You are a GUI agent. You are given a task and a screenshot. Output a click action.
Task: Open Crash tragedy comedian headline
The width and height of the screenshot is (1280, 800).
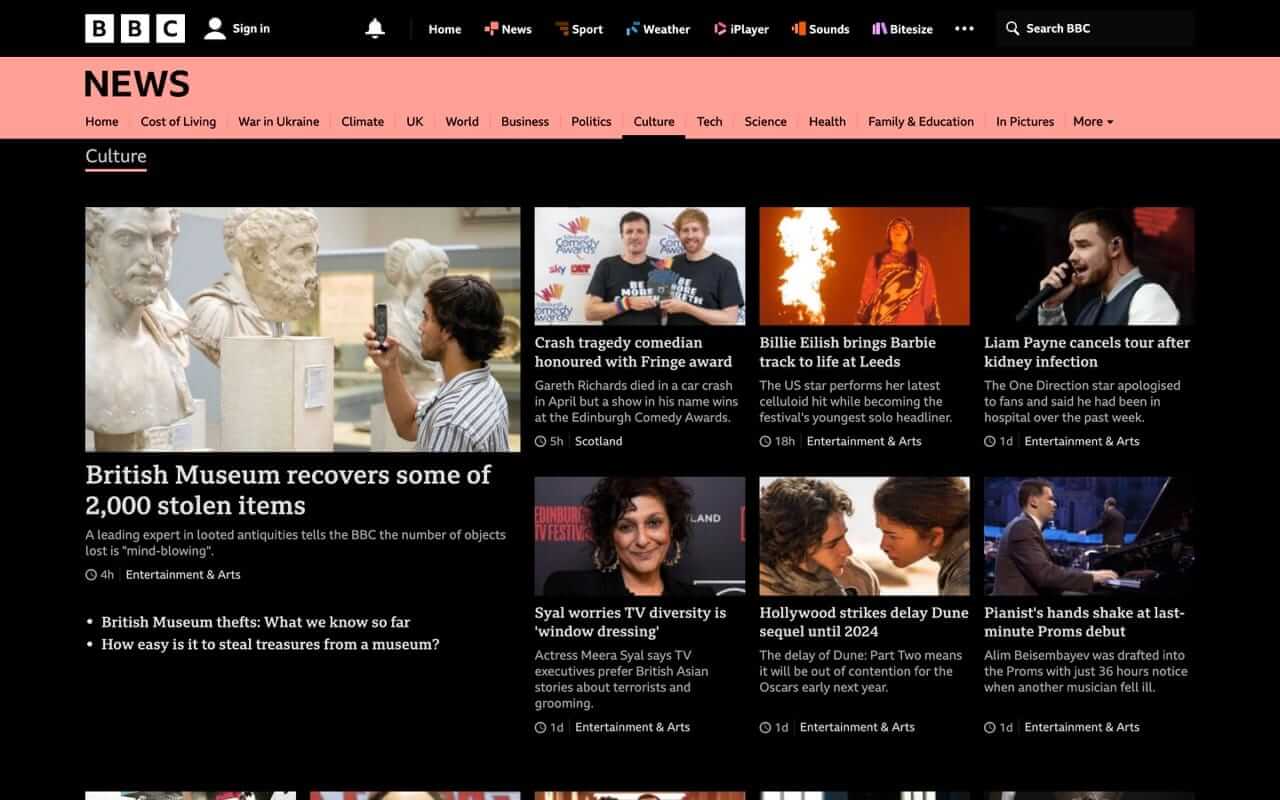click(633, 352)
